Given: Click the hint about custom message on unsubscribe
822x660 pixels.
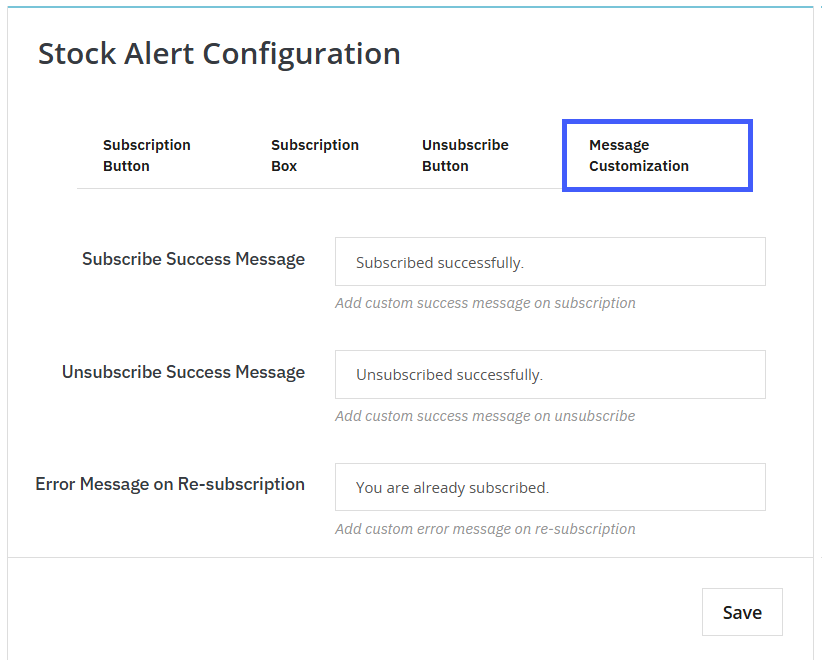Looking at the screenshot, I should click(485, 416).
